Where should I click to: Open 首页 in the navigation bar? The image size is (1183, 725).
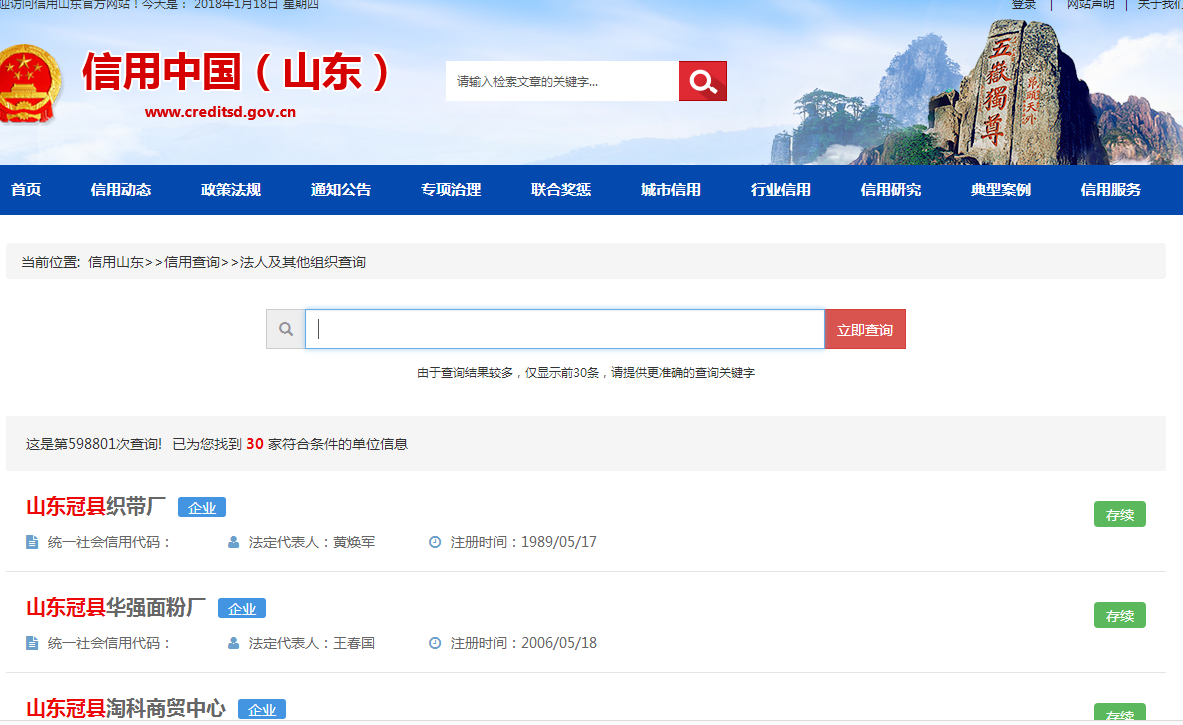point(26,189)
